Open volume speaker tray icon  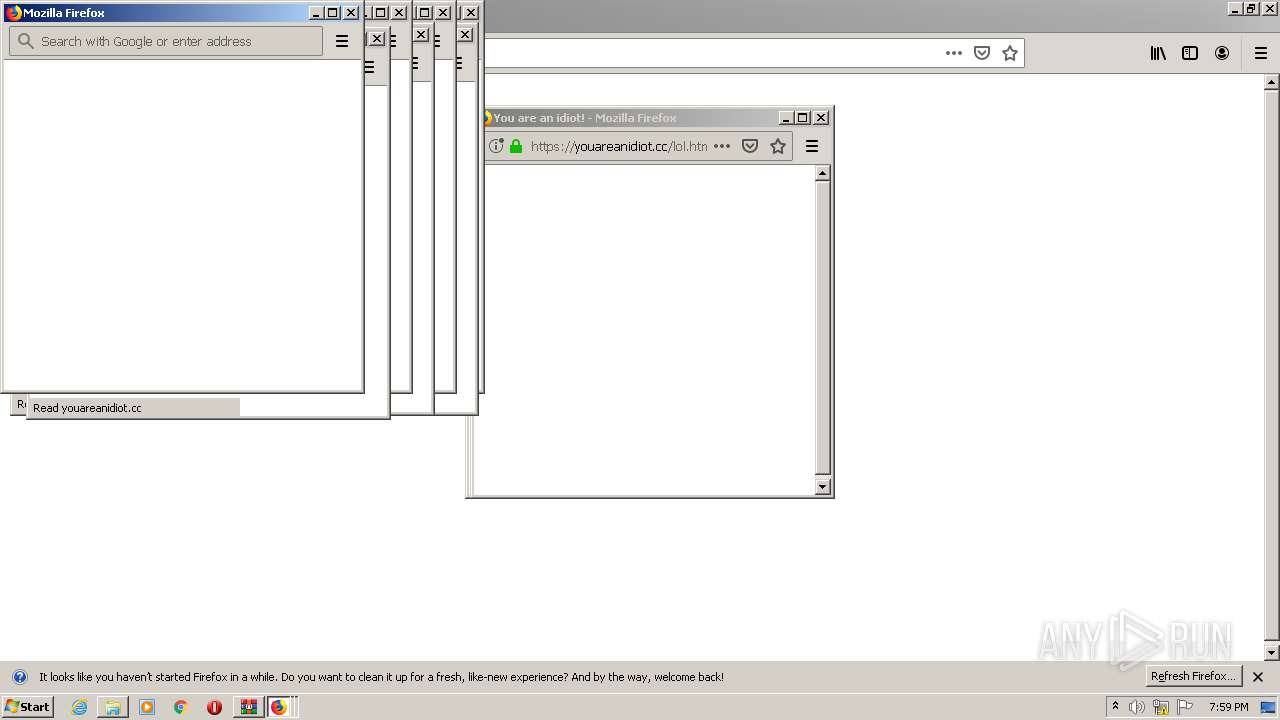coord(1137,707)
